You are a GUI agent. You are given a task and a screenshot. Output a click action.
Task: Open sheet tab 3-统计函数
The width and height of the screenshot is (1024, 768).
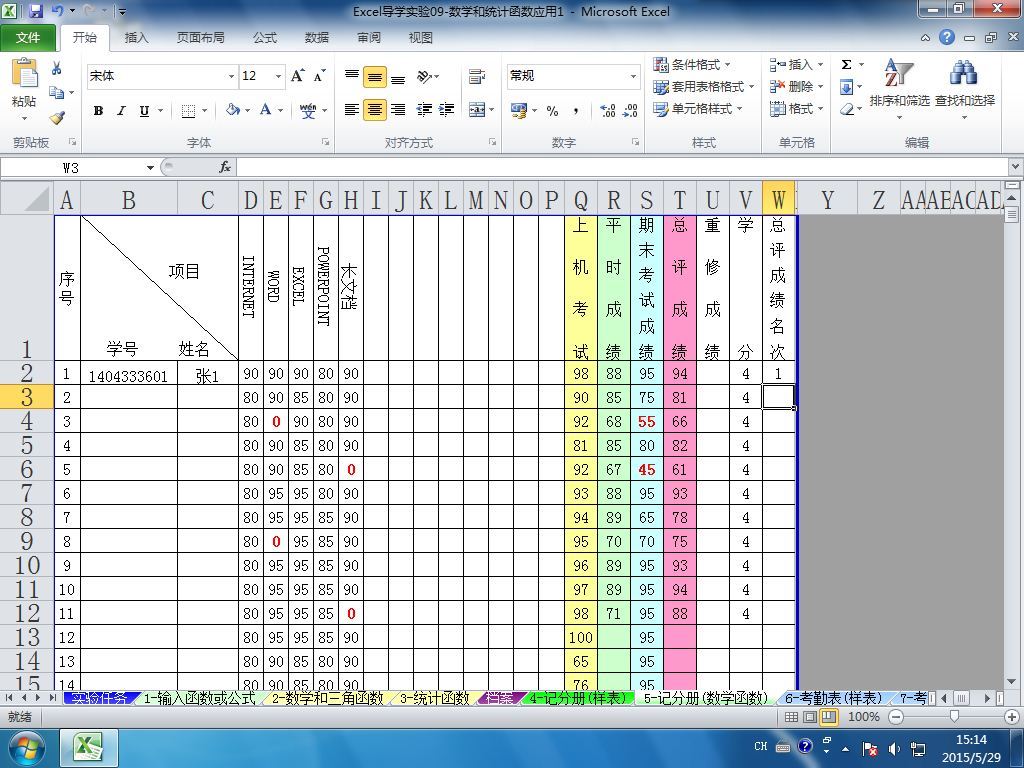pos(435,698)
